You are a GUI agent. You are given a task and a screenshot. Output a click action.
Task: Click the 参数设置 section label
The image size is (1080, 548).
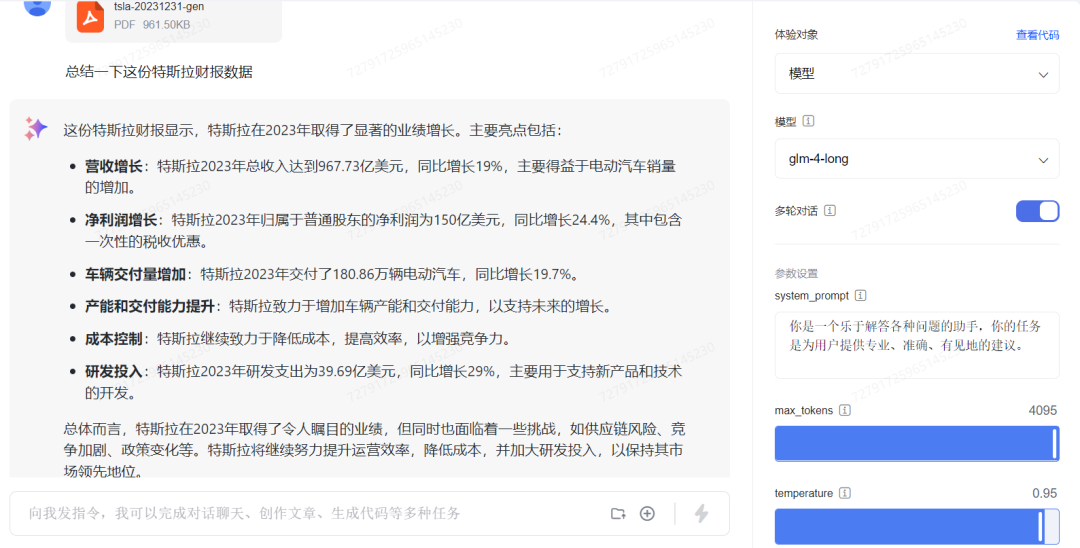point(796,273)
